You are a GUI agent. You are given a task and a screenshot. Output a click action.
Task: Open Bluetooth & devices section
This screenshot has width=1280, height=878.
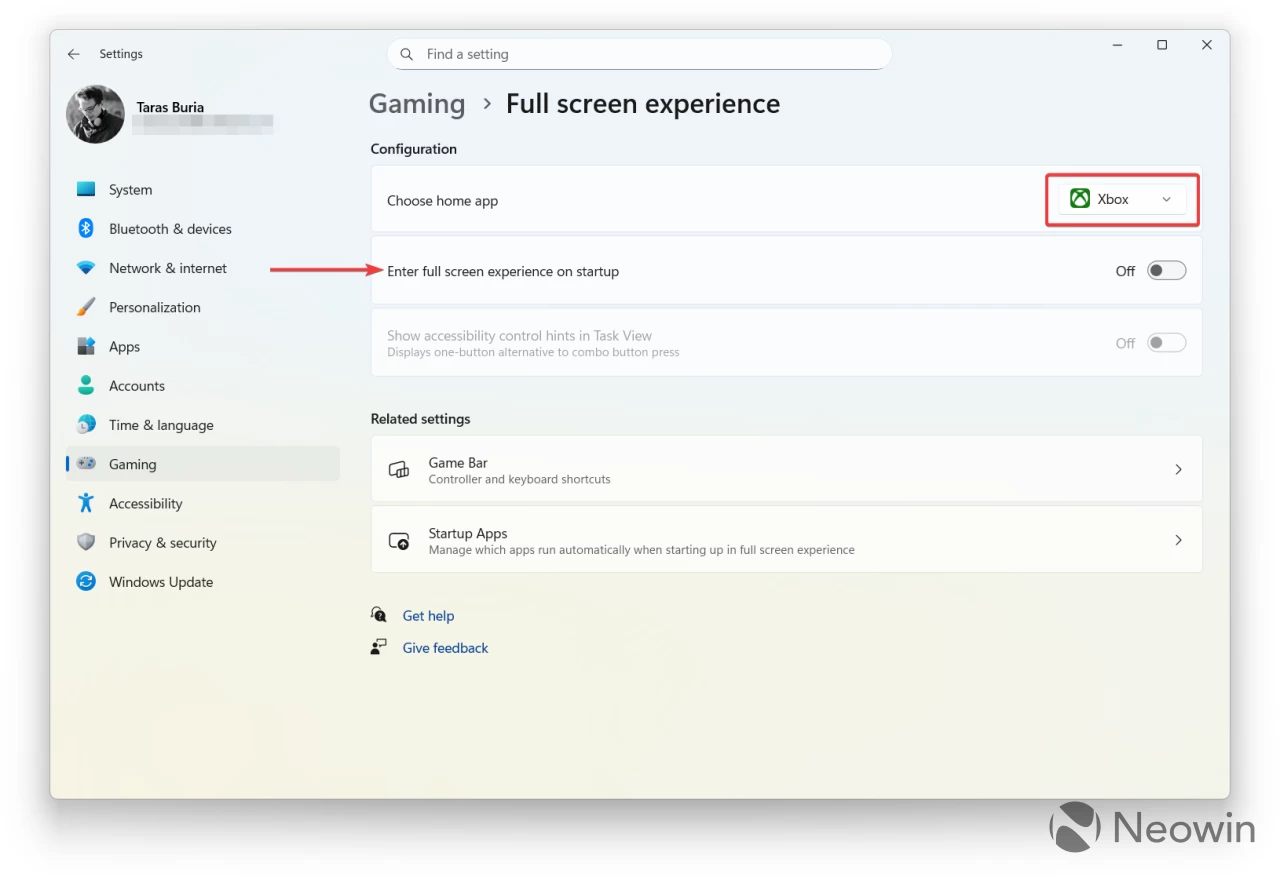[x=203, y=229]
